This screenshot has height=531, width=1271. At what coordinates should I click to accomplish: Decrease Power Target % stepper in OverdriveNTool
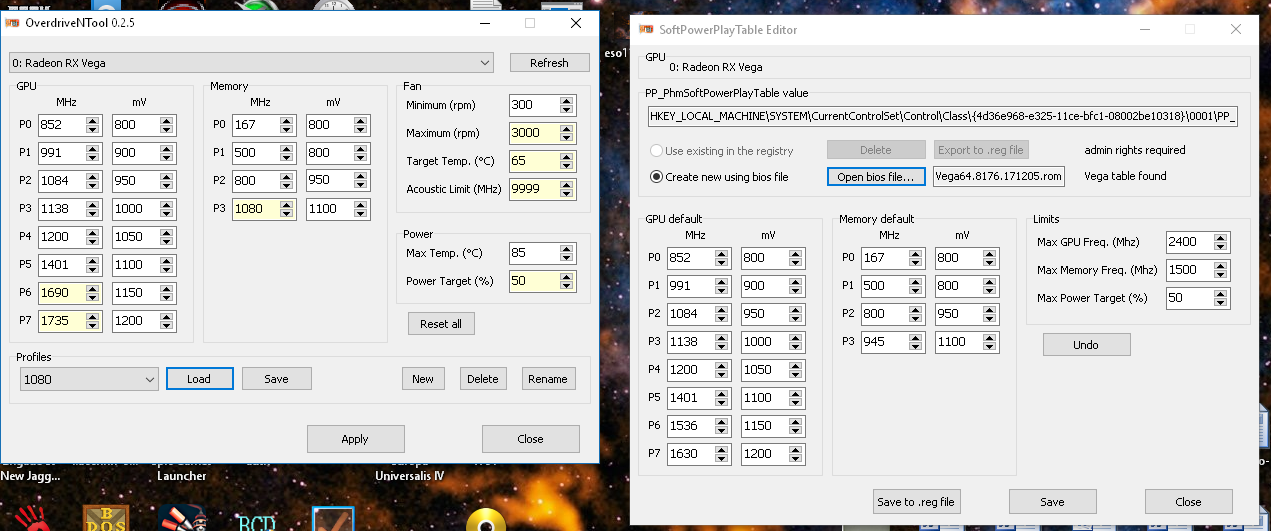coord(567,287)
